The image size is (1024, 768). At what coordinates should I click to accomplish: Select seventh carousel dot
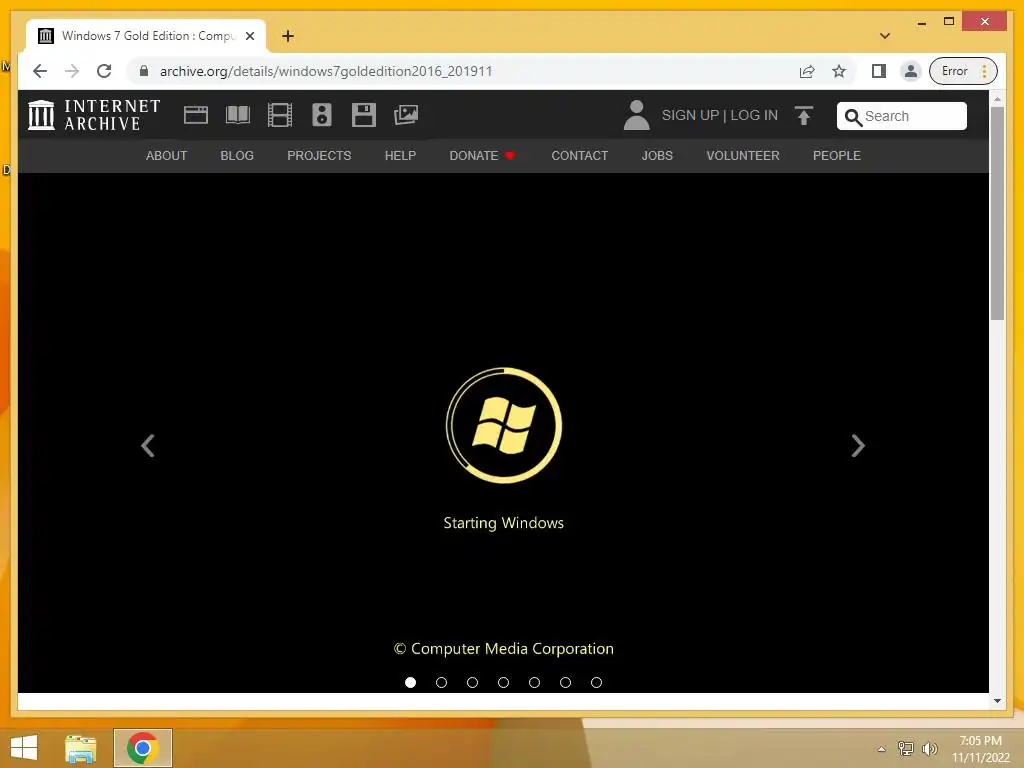[x=596, y=682]
